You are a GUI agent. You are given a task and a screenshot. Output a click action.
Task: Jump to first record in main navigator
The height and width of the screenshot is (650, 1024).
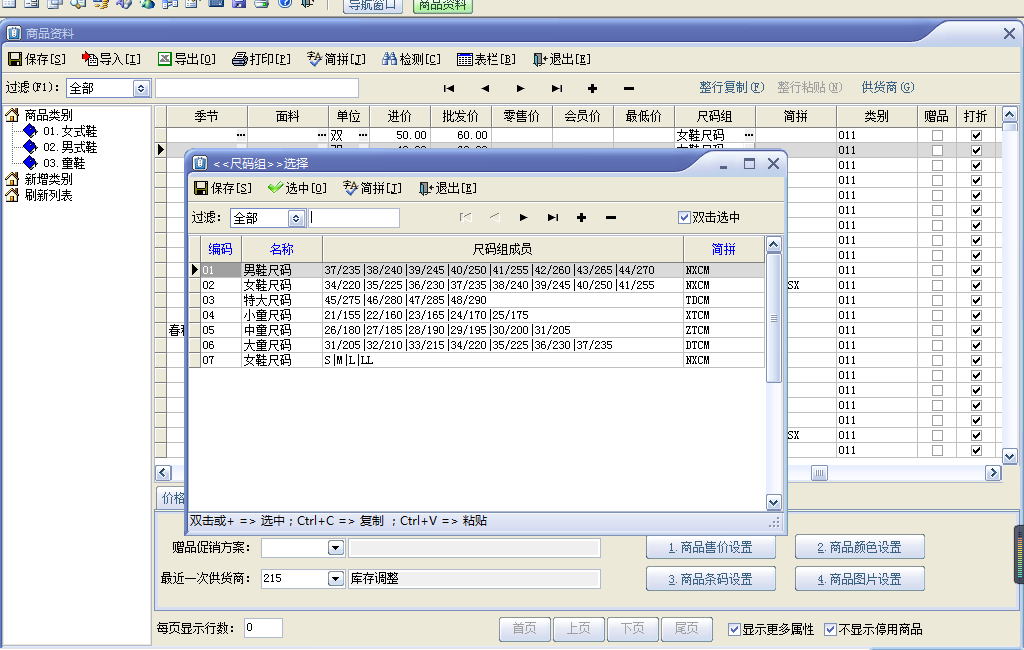click(x=449, y=88)
